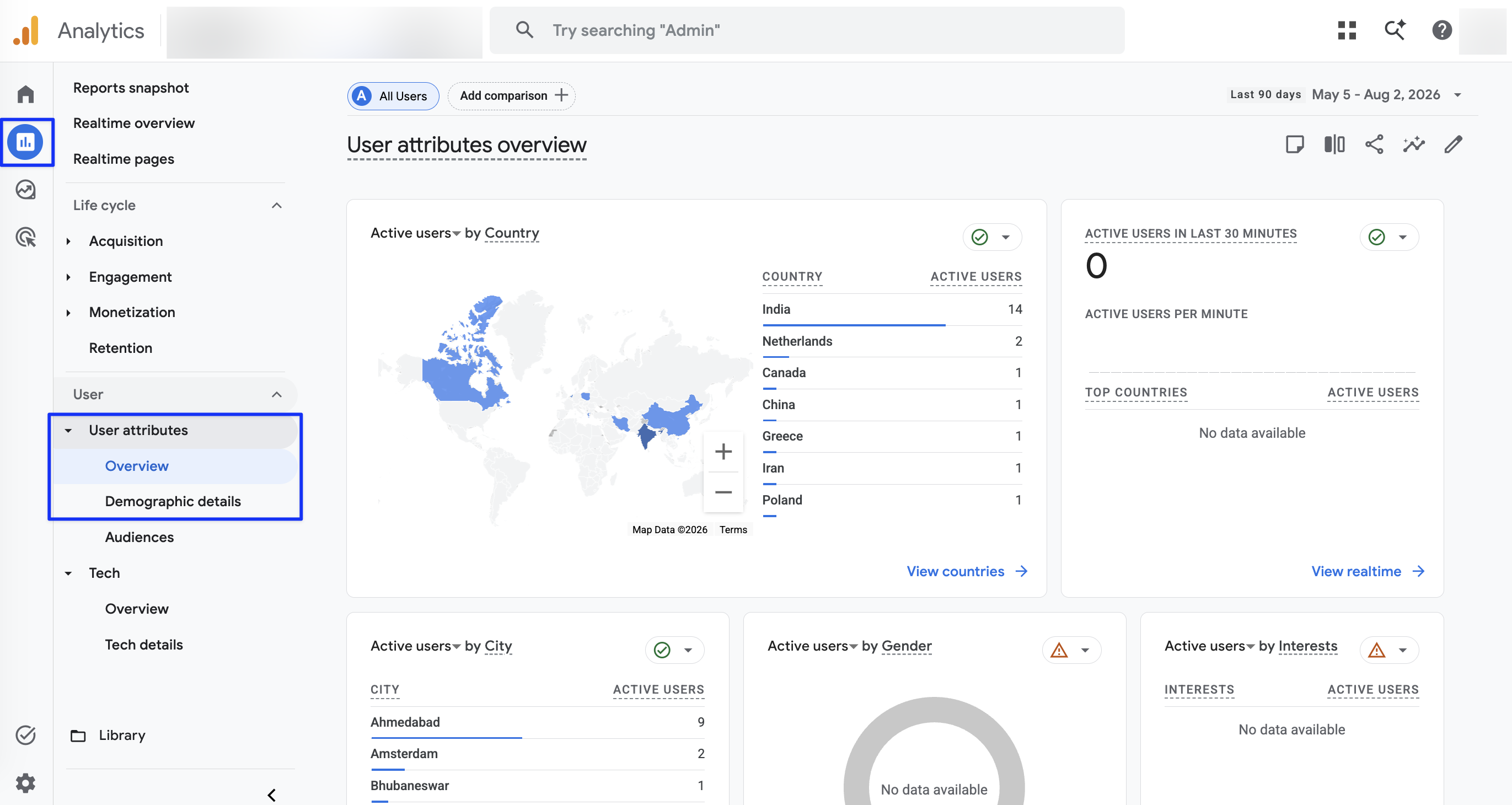Viewport: 1512px width, 805px height.
Task: Click the plus icon on Add comparison
Action: tap(562, 95)
